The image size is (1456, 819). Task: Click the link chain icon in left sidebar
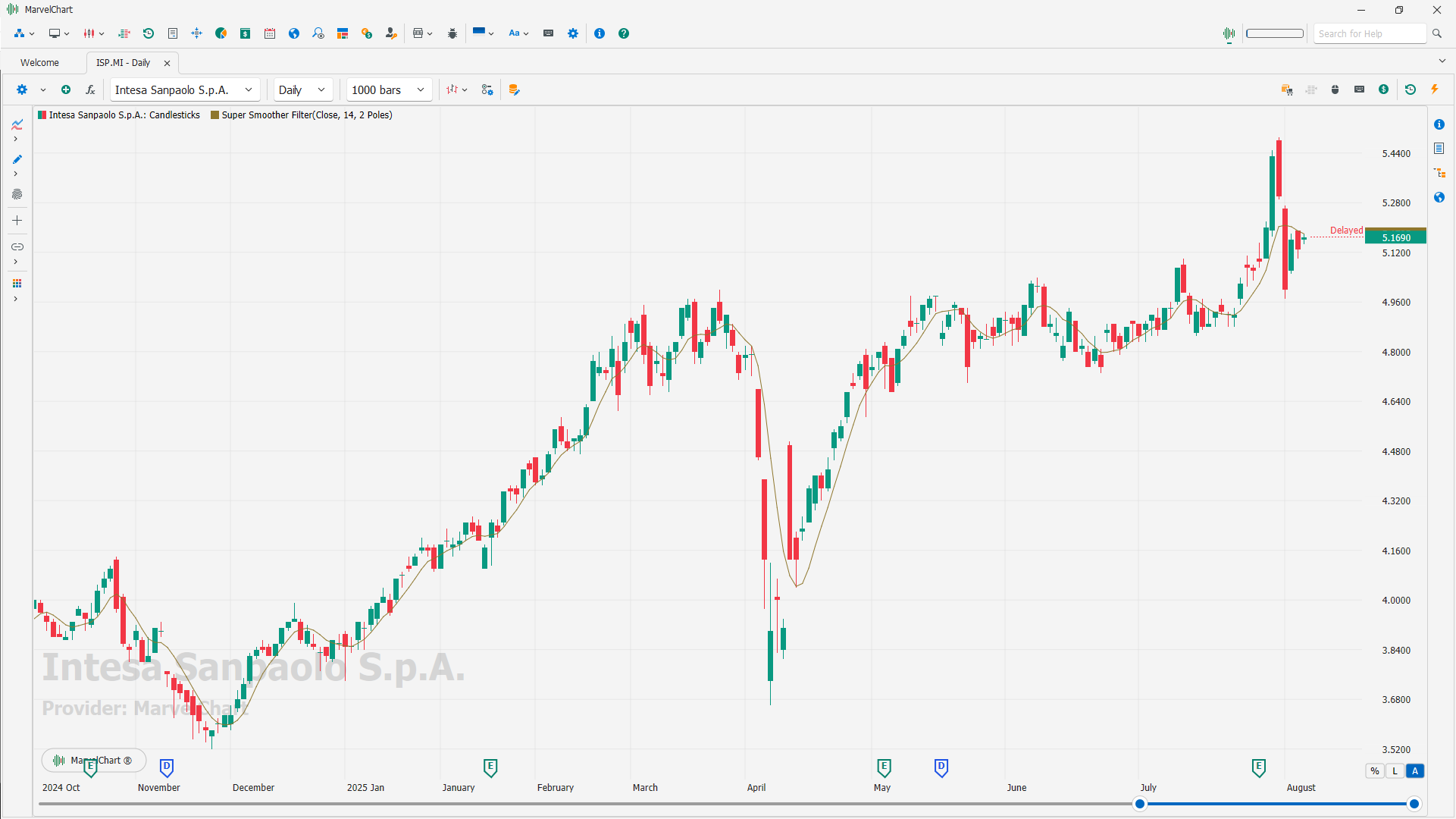pyautogui.click(x=17, y=247)
